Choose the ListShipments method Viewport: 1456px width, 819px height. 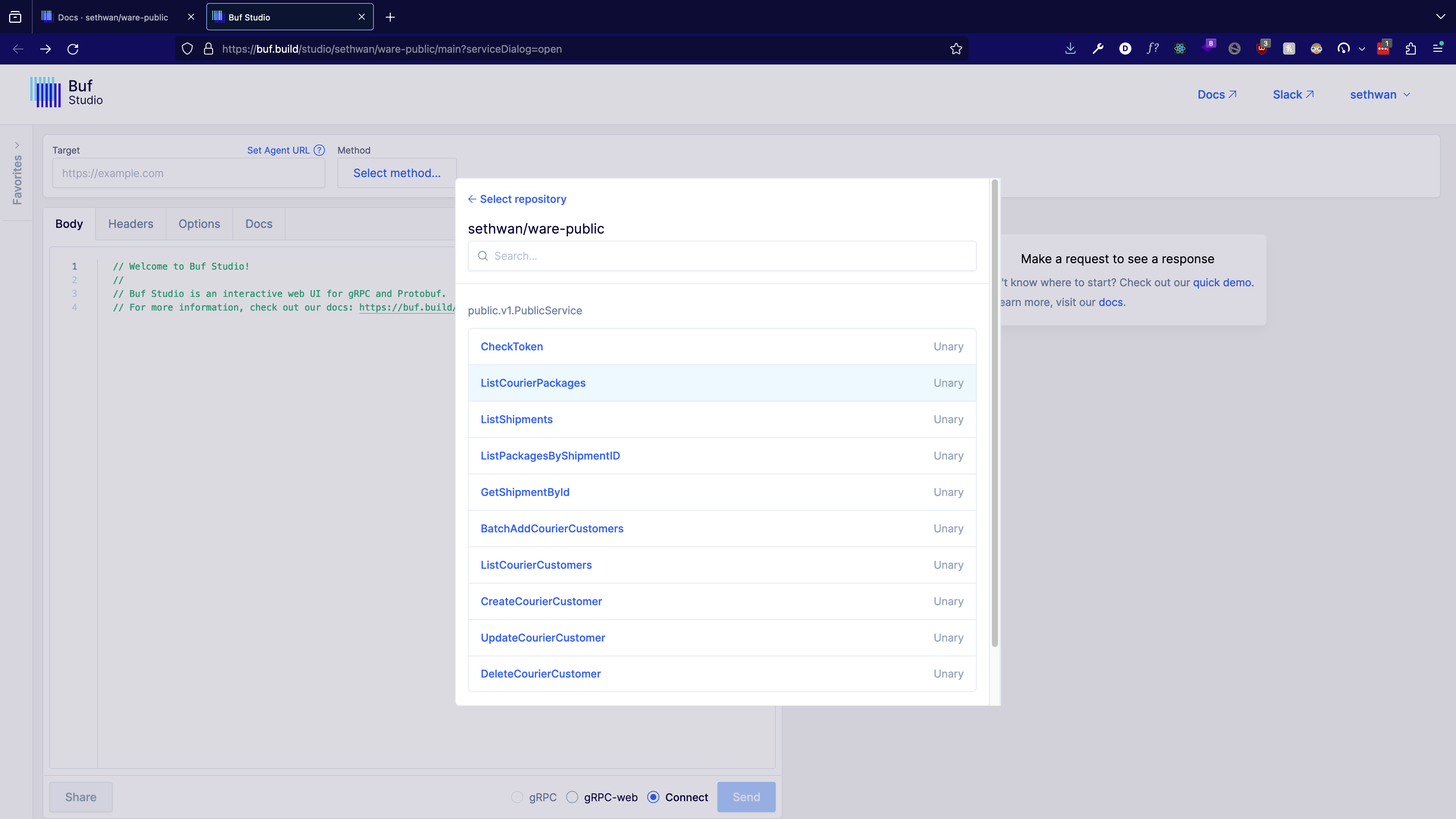click(722, 419)
